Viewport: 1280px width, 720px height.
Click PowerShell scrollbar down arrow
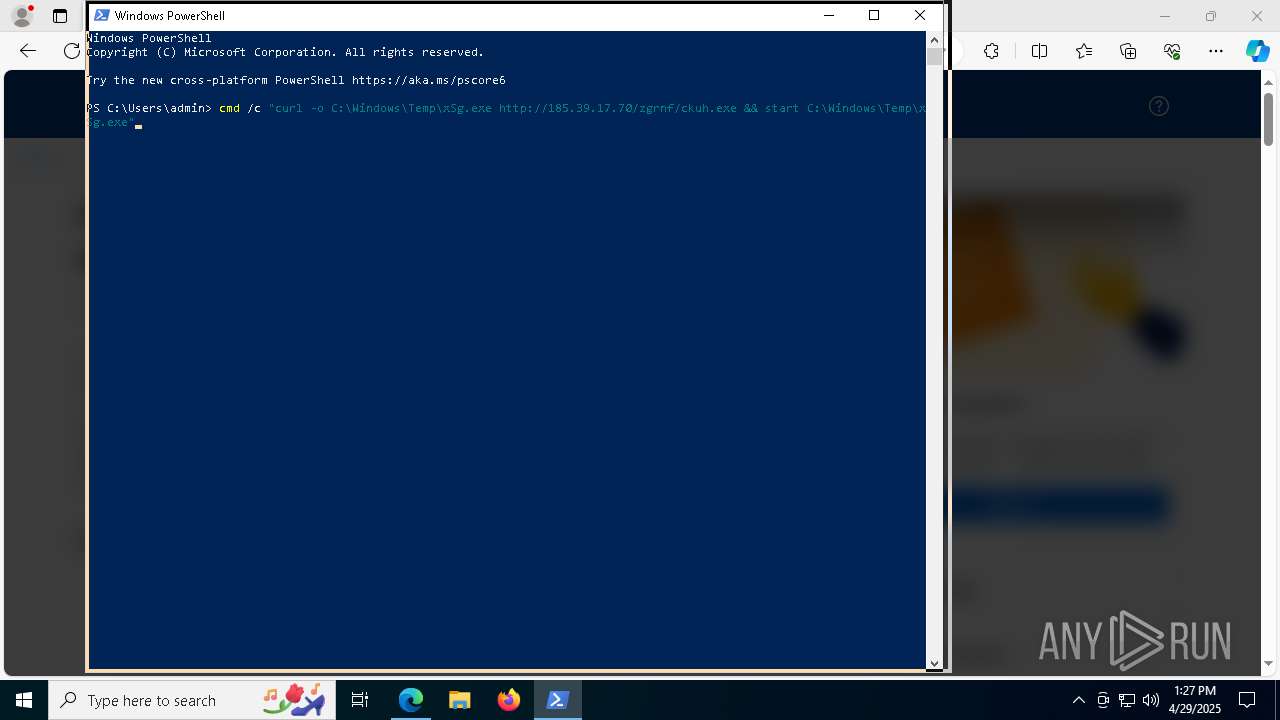tap(934, 662)
